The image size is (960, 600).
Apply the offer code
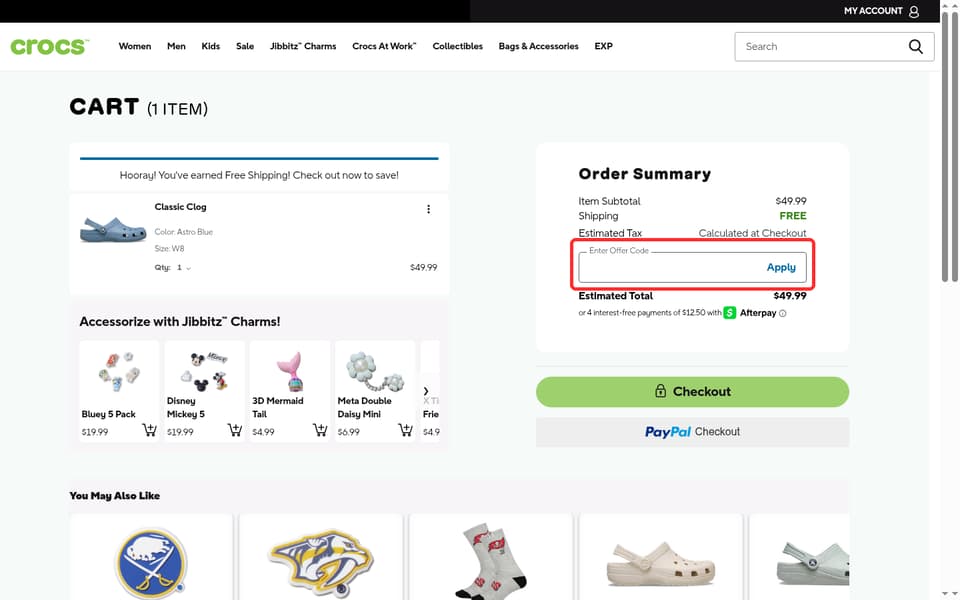click(781, 268)
